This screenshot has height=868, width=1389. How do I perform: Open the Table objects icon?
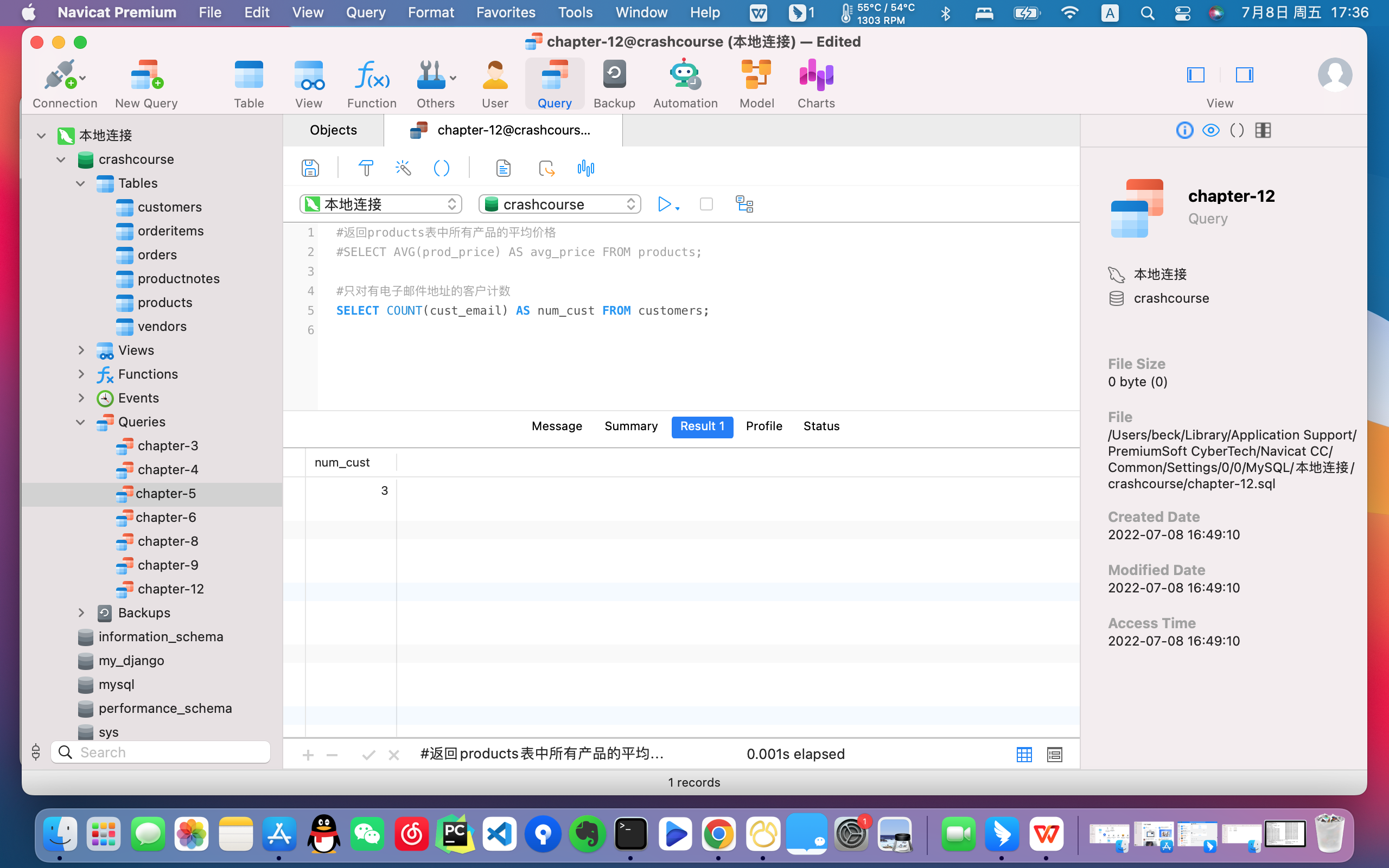click(x=249, y=76)
